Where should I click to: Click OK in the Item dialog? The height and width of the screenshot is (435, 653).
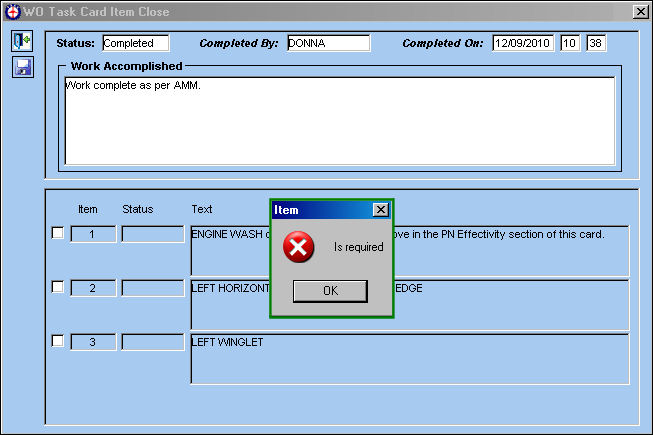(x=330, y=291)
